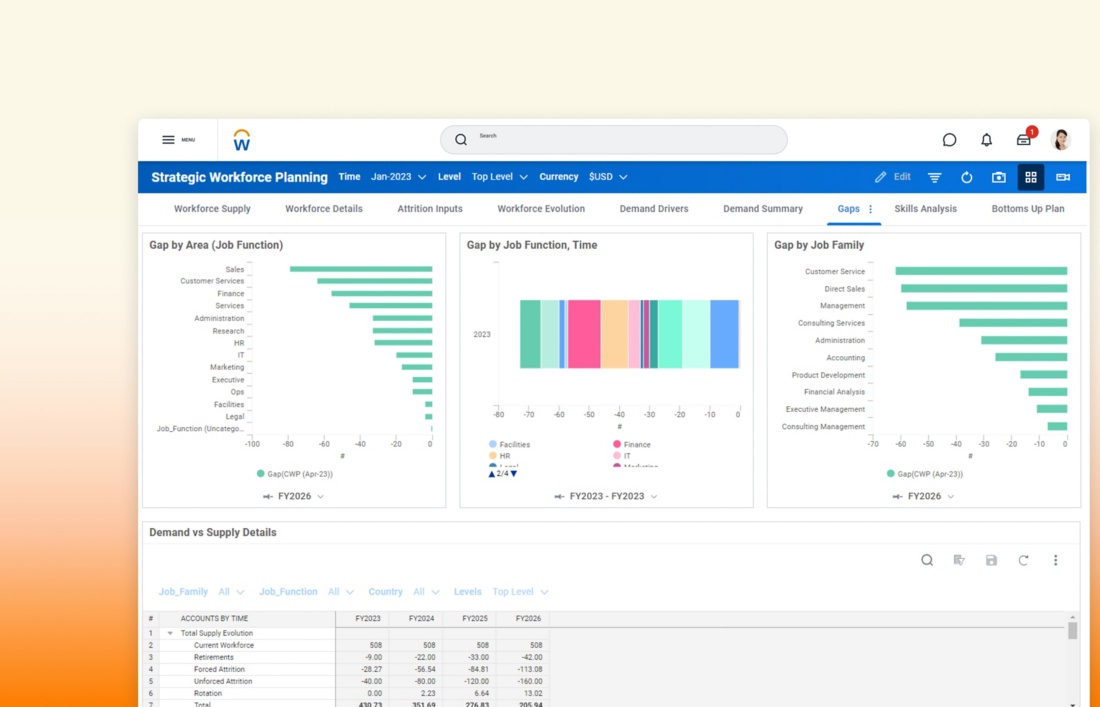Viewport: 1100px width, 707px height.
Task: Toggle the Gap(CWP) legend under Job Family chart
Action: point(923,474)
